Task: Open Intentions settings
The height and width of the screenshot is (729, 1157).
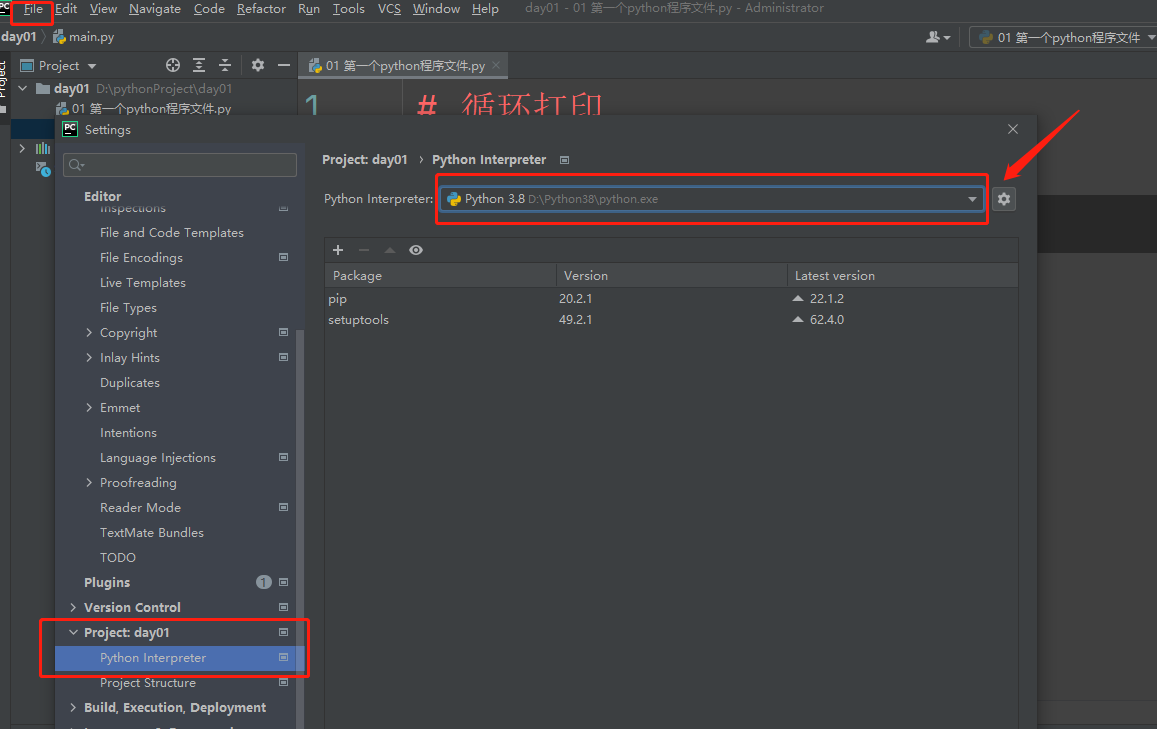Action: click(128, 433)
